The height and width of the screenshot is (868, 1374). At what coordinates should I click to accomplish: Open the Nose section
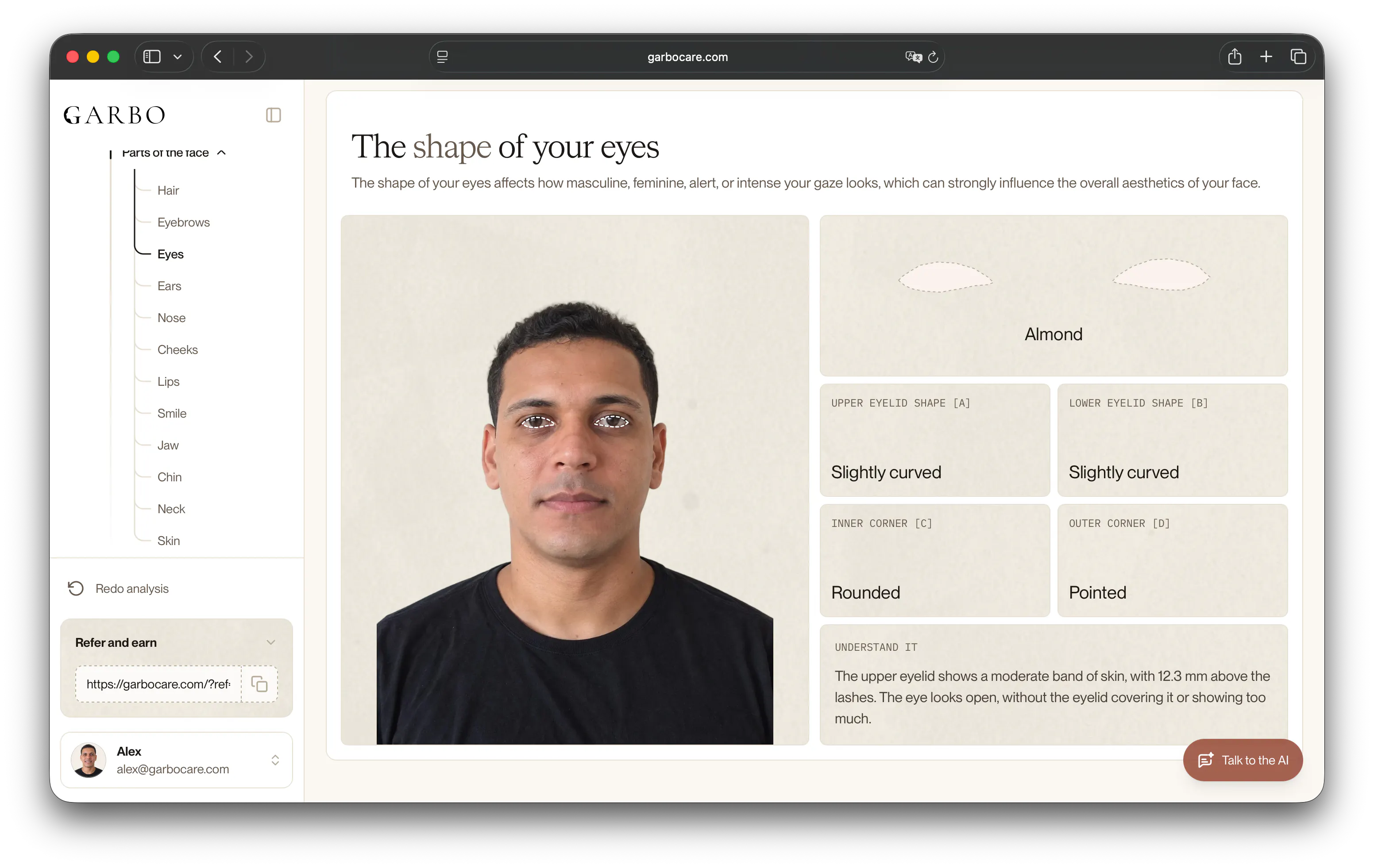tap(171, 318)
